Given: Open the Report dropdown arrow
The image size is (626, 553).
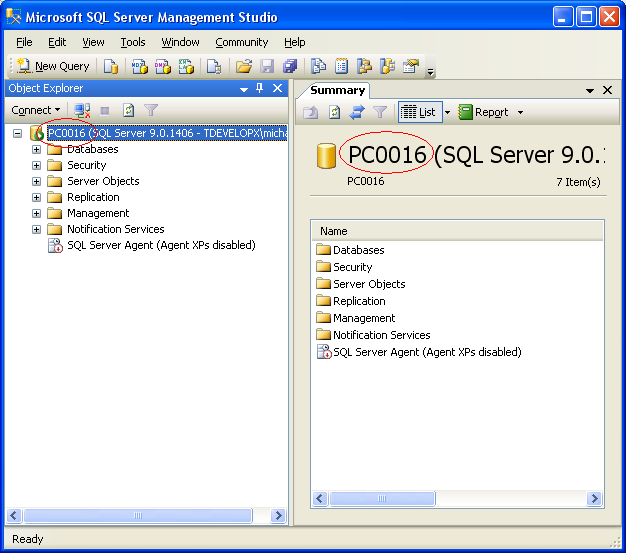Looking at the screenshot, I should [x=520, y=113].
